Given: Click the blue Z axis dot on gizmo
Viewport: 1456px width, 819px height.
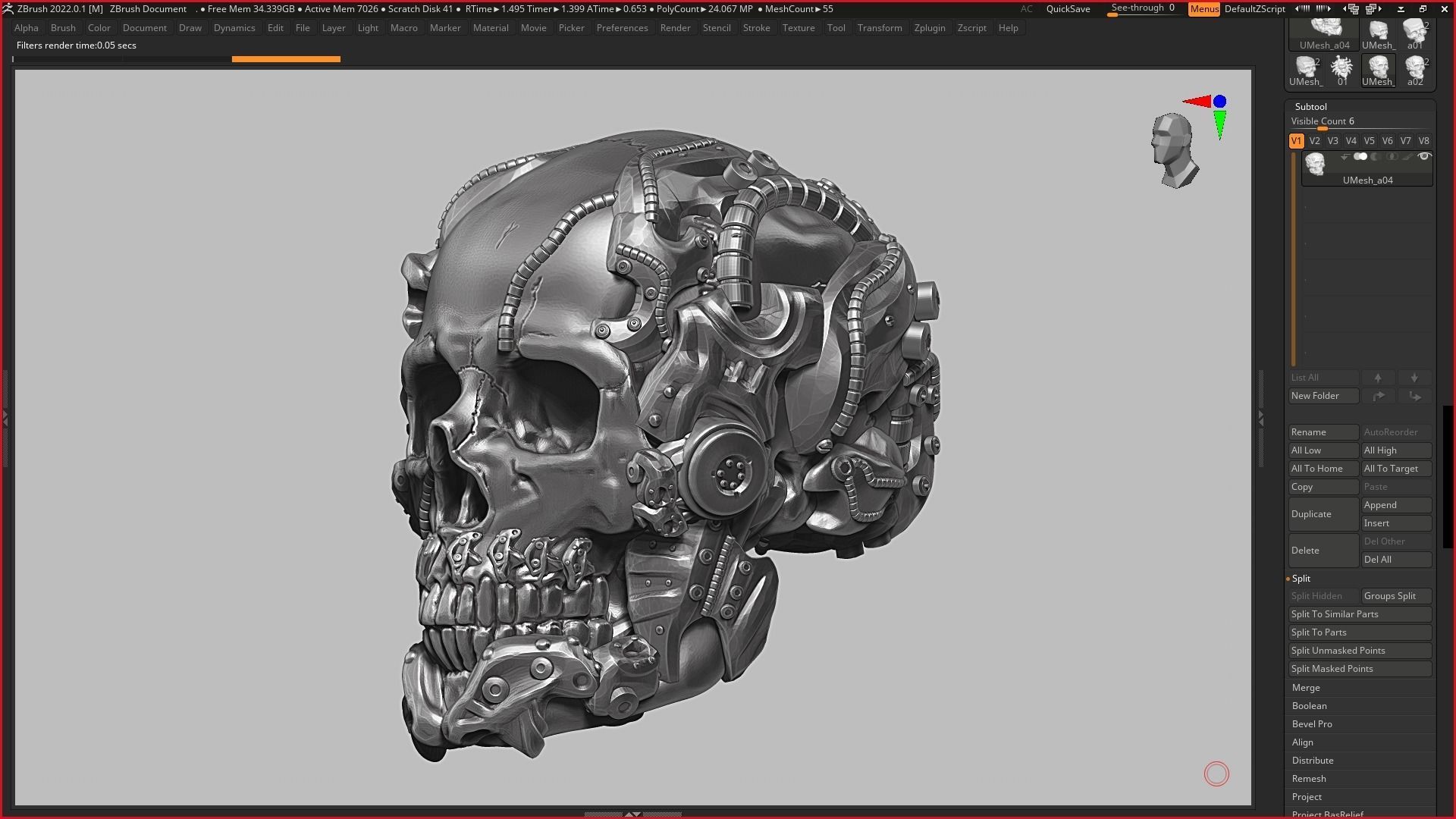Looking at the screenshot, I should pyautogui.click(x=1219, y=101).
